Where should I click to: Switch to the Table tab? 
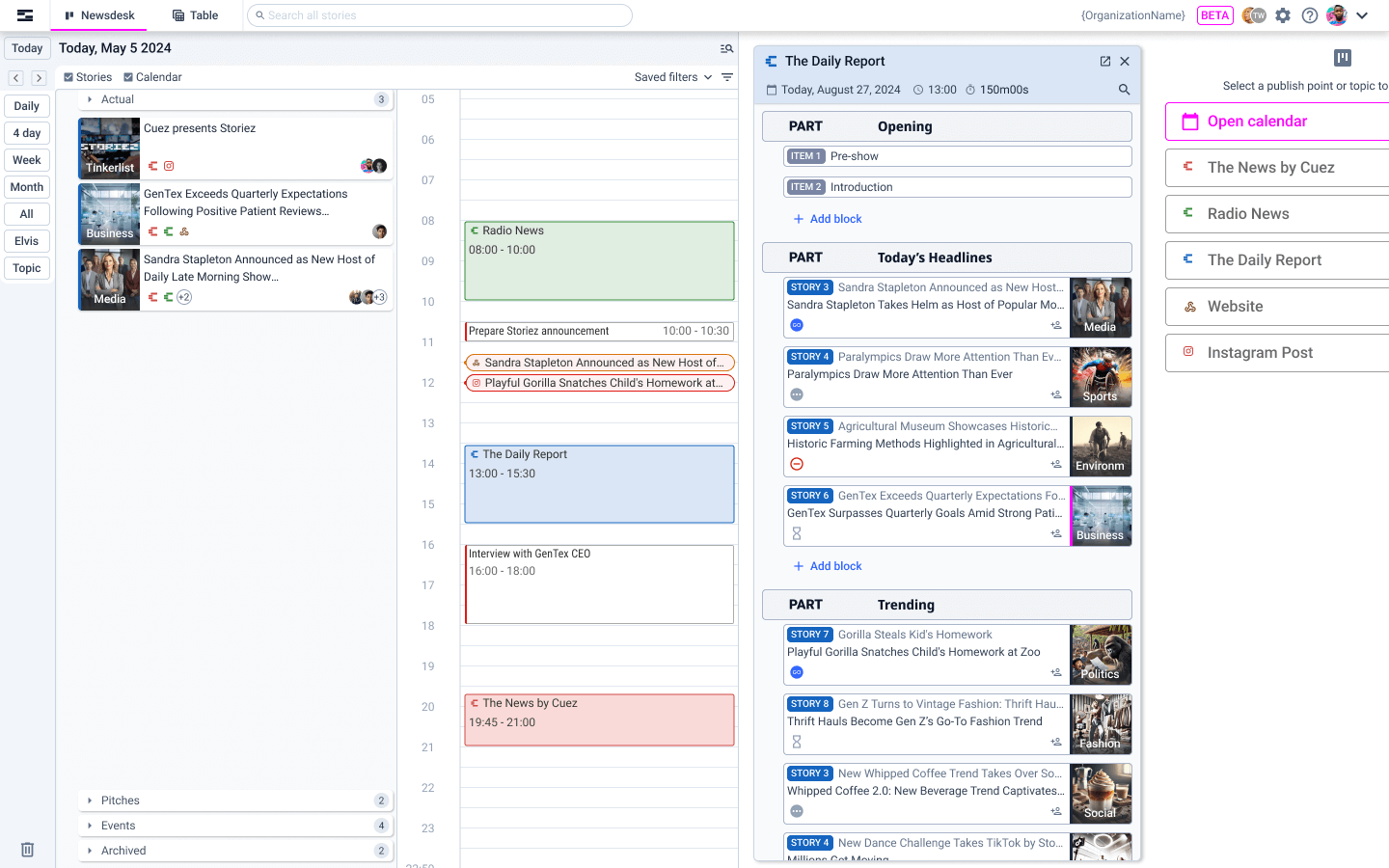point(195,15)
